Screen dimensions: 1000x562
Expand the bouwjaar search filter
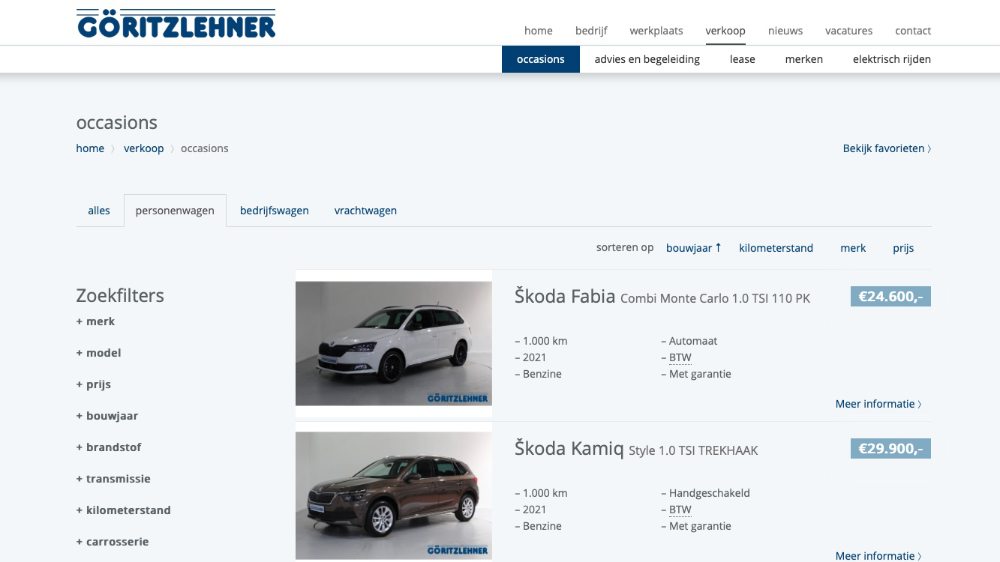tap(107, 416)
